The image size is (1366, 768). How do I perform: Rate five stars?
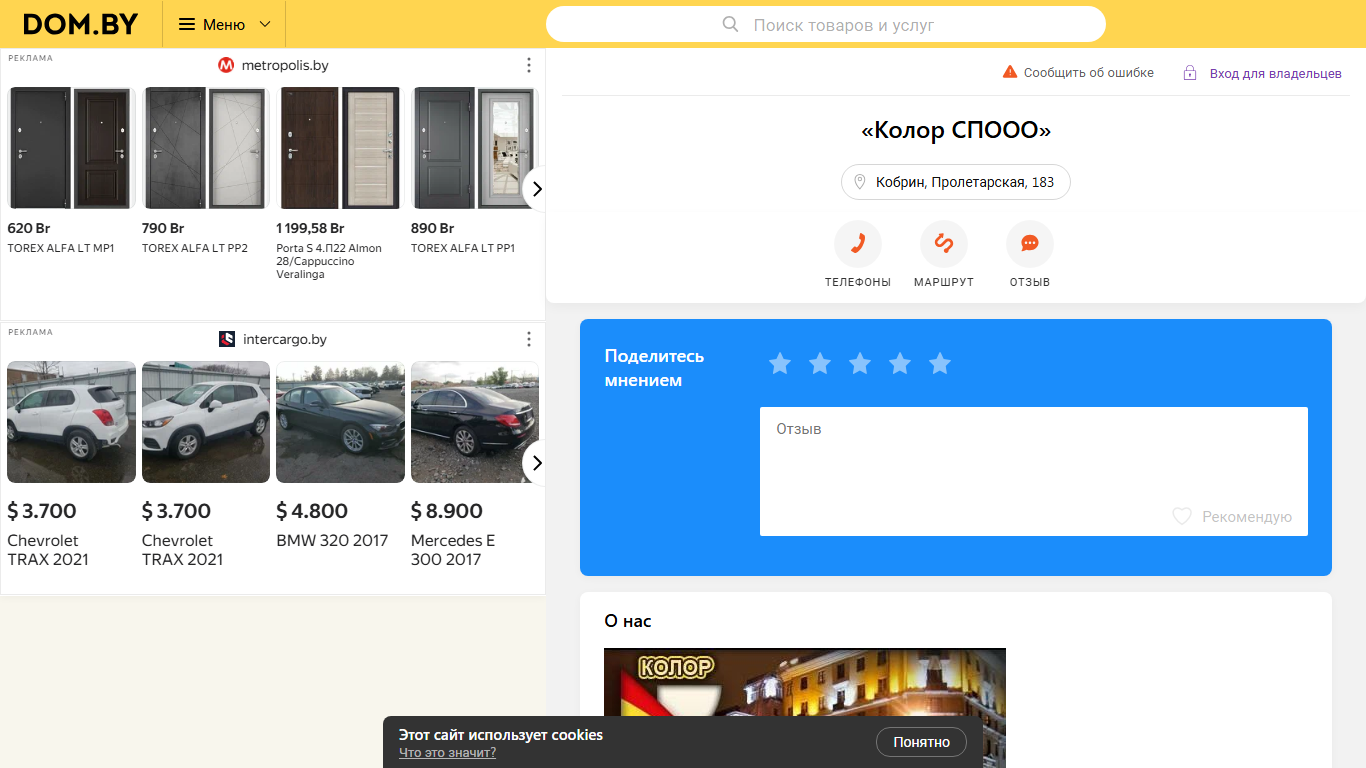point(940,364)
